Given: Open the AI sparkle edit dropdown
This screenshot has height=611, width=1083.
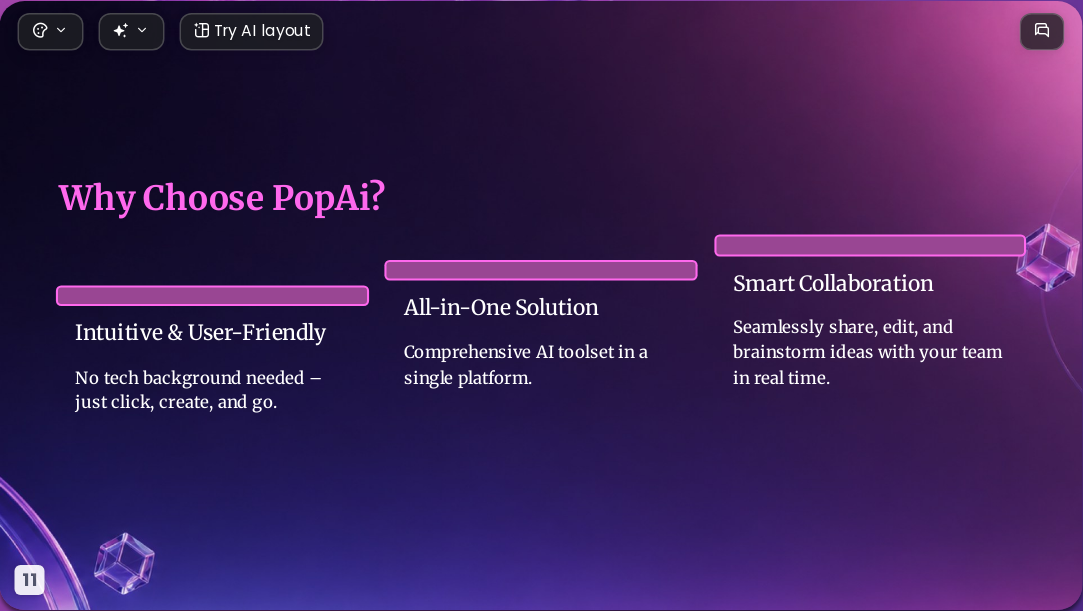Looking at the screenshot, I should pyautogui.click(x=131, y=31).
